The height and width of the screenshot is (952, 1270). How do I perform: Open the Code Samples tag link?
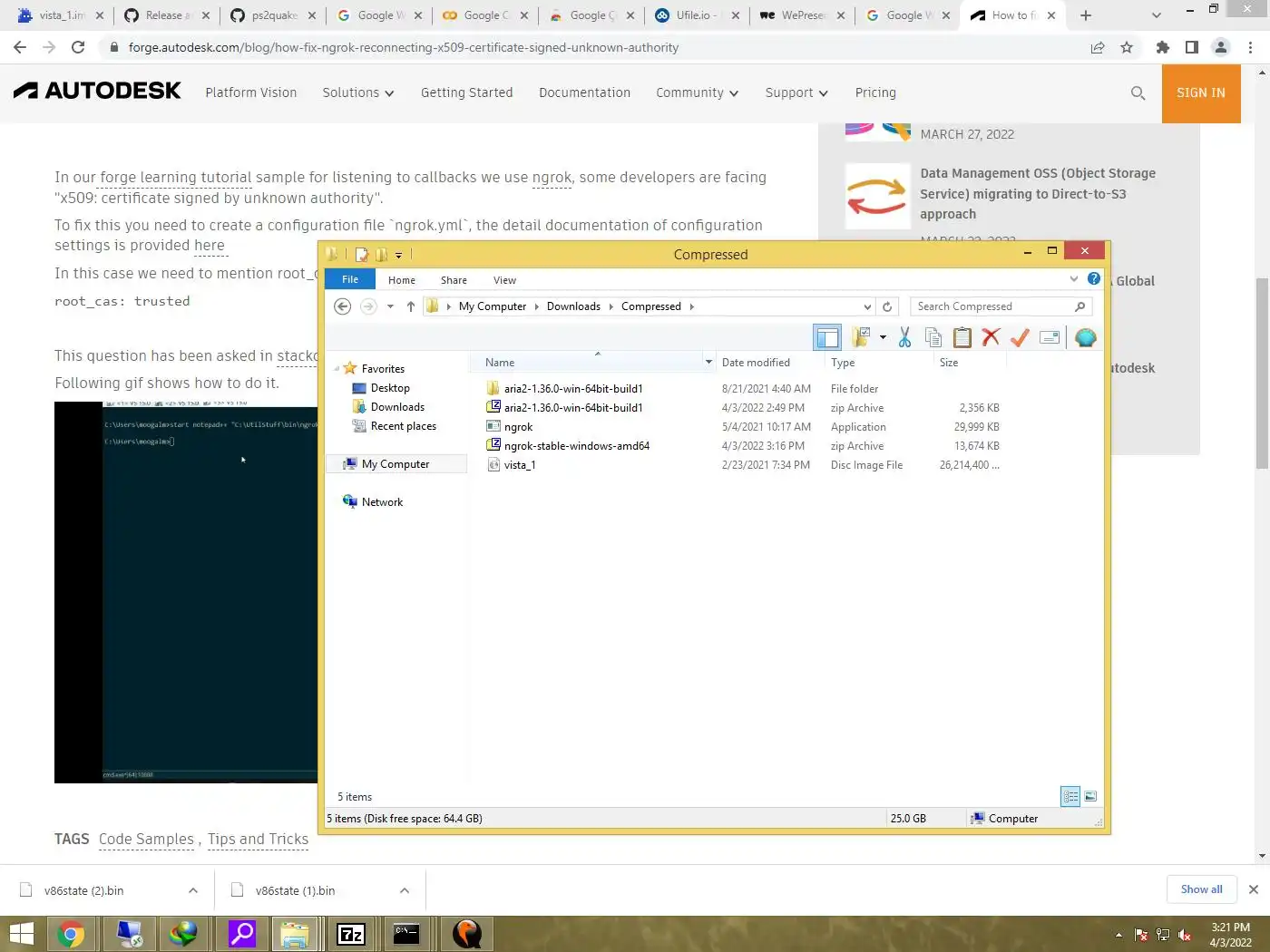pyautogui.click(x=146, y=840)
